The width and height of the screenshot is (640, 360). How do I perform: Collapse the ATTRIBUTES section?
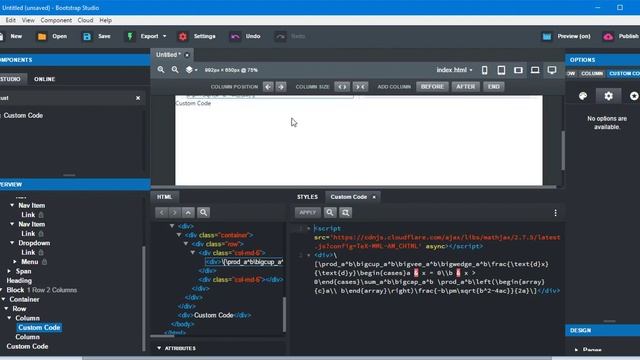click(x=159, y=348)
